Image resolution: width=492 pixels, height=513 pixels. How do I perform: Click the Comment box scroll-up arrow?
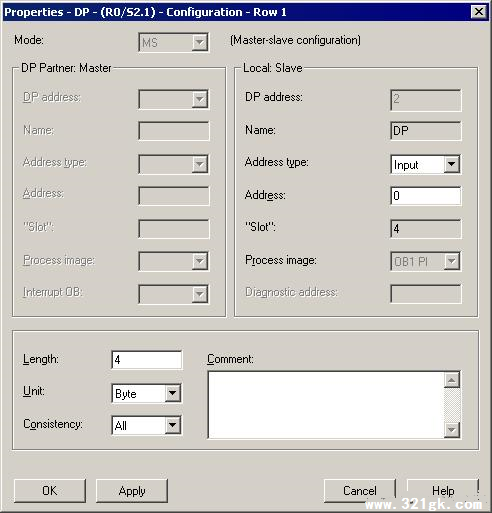pyautogui.click(x=452, y=380)
